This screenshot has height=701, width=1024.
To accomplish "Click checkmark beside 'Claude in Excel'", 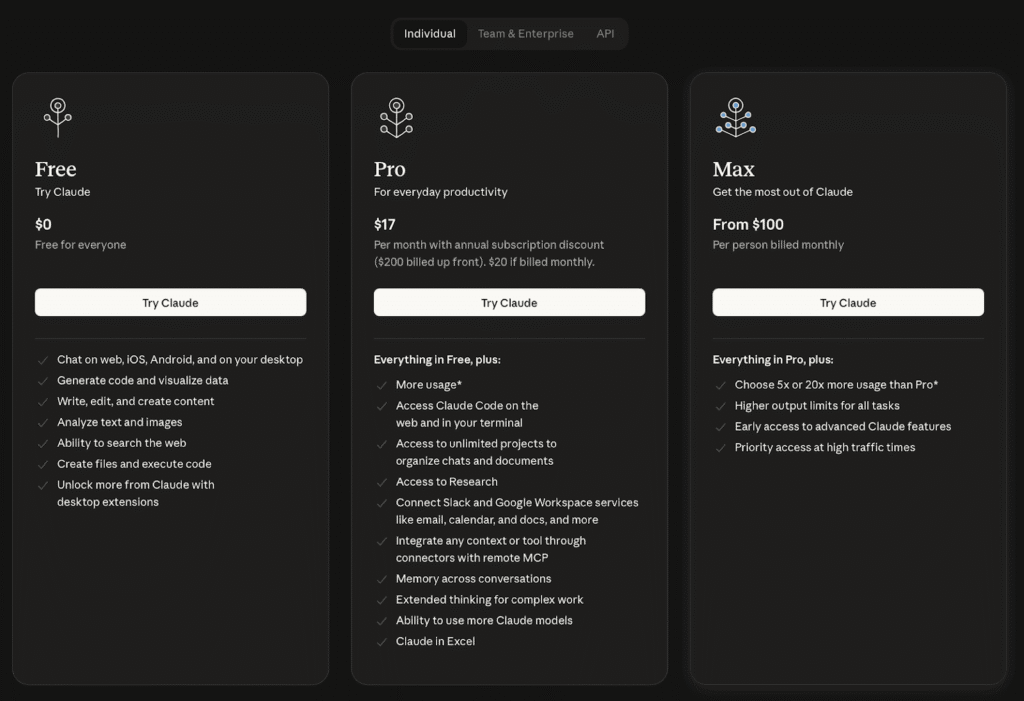I will (x=382, y=642).
